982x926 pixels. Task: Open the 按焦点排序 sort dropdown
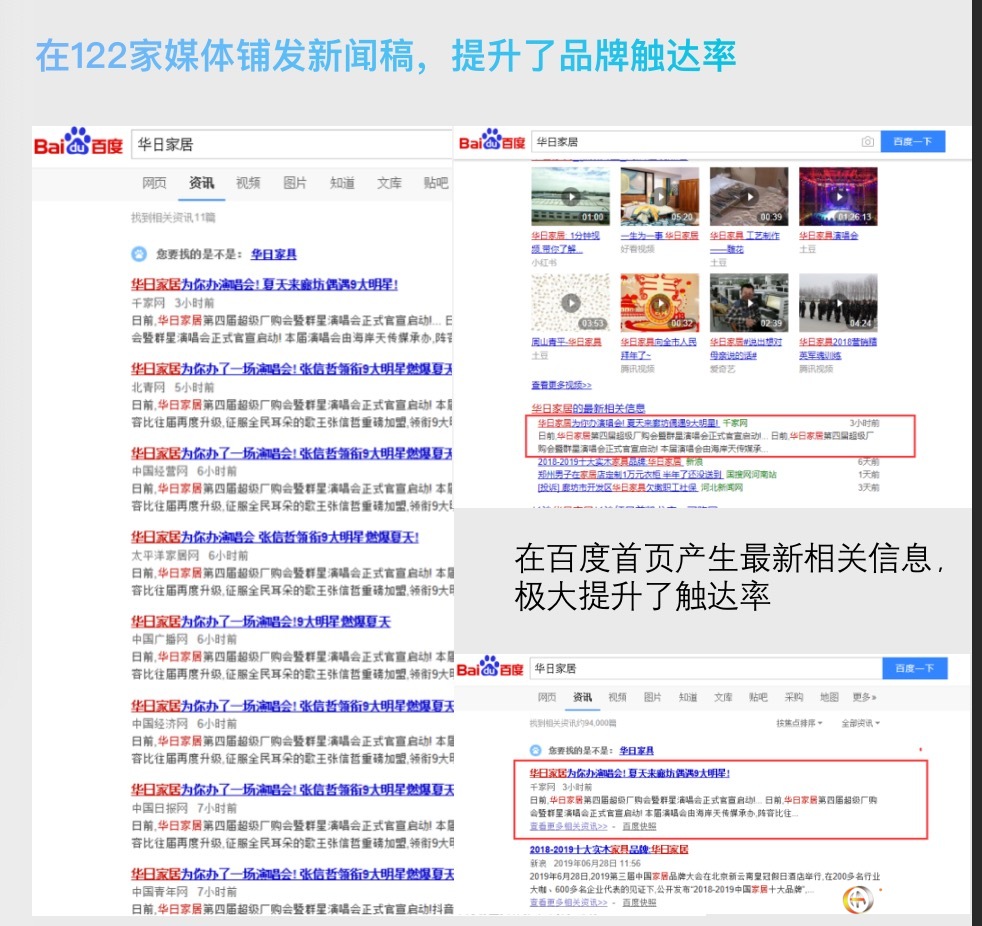tap(799, 723)
